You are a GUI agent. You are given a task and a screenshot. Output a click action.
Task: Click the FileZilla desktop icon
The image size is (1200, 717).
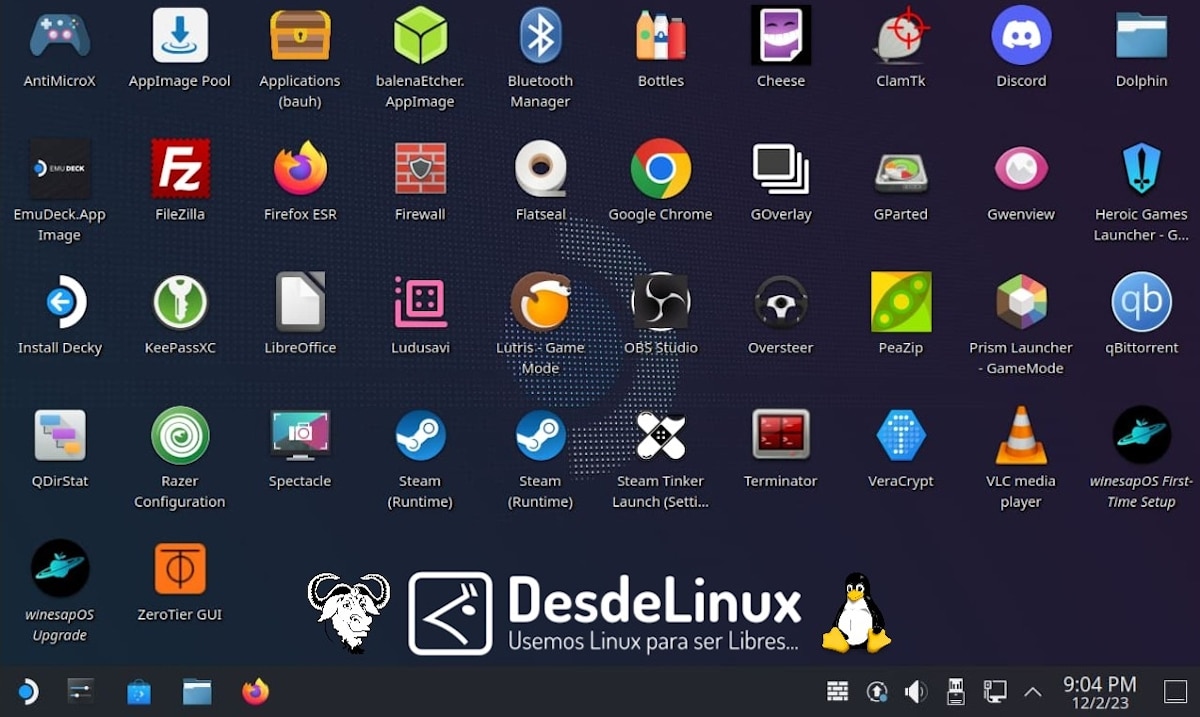pos(180,169)
